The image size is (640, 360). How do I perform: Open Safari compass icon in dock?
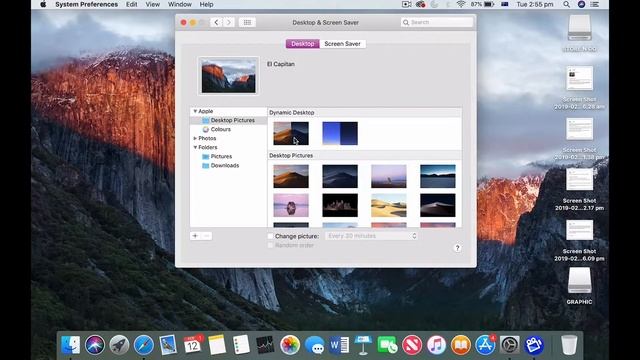(x=144, y=345)
